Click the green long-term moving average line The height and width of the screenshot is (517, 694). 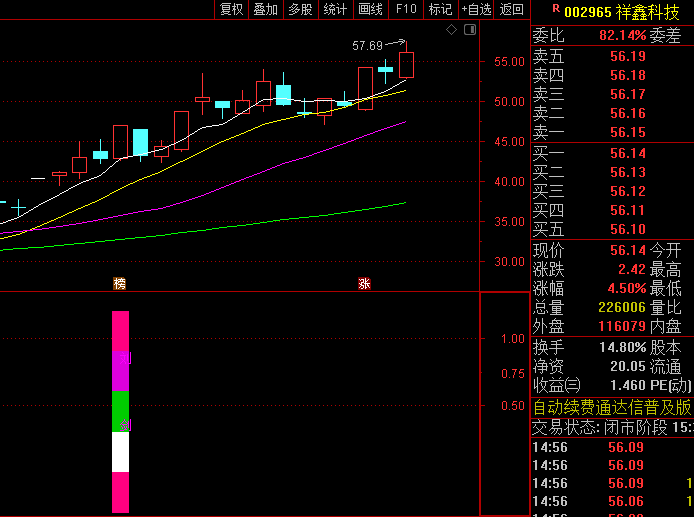coord(221,227)
